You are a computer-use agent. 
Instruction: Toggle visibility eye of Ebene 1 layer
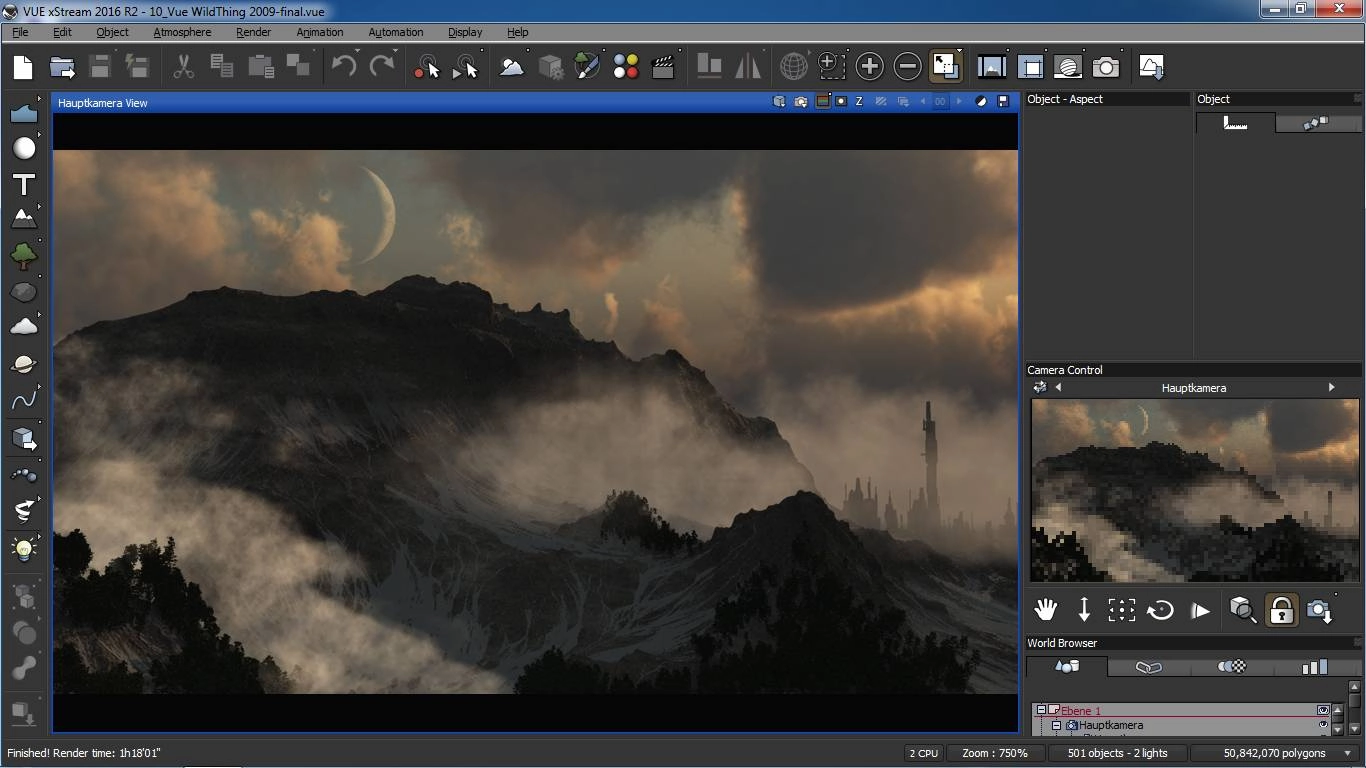(x=1323, y=711)
